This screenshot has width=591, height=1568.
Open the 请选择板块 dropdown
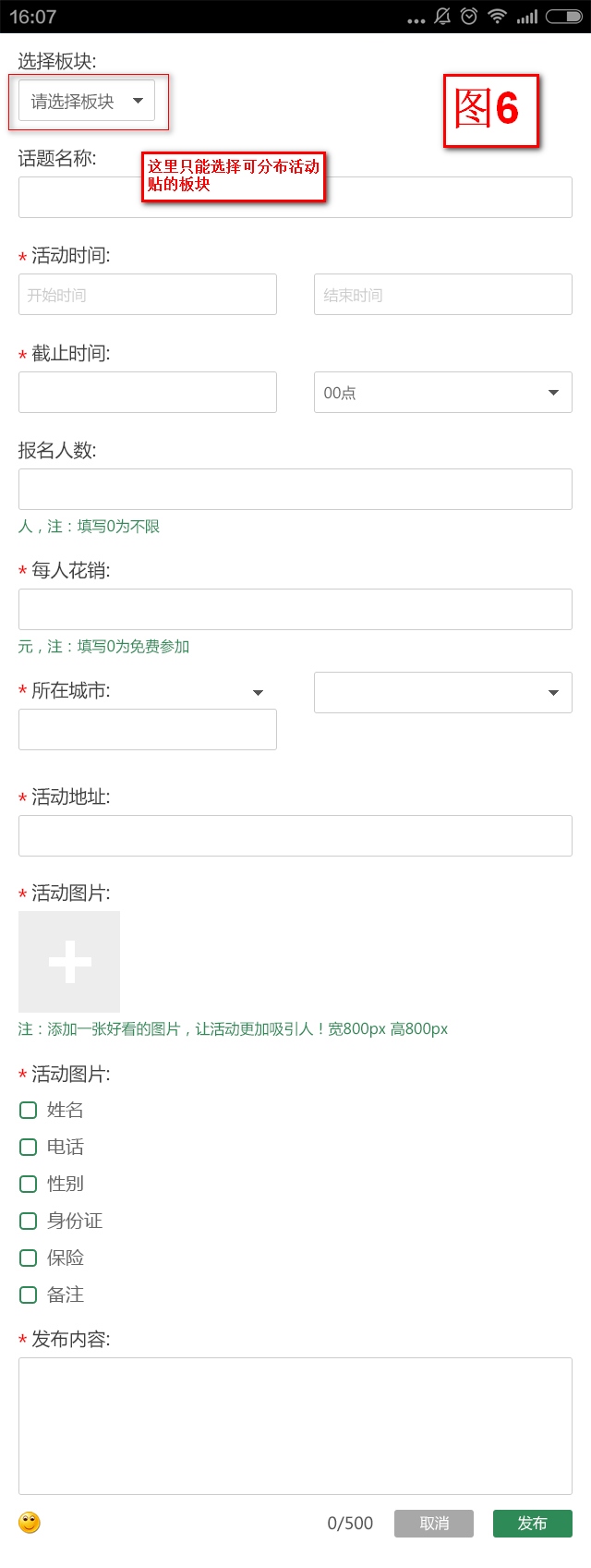87,101
